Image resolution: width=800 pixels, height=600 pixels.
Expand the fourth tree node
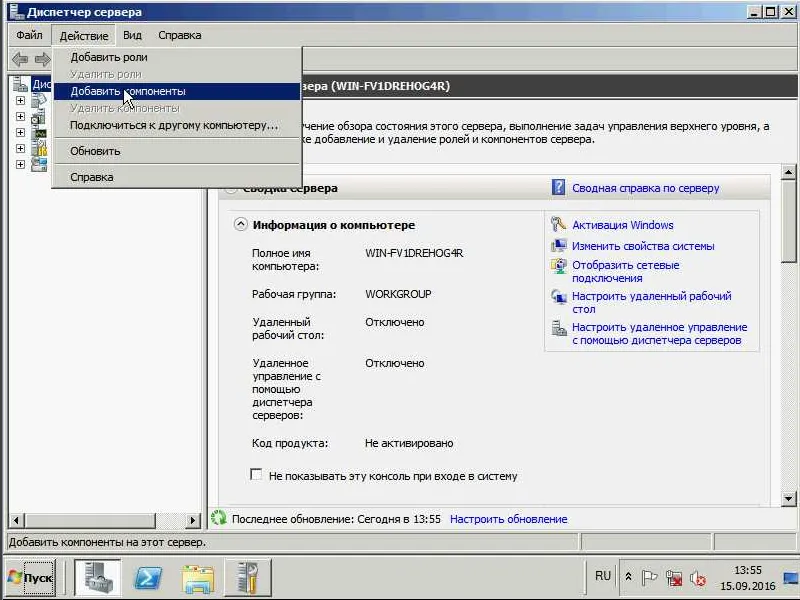tap(20, 148)
